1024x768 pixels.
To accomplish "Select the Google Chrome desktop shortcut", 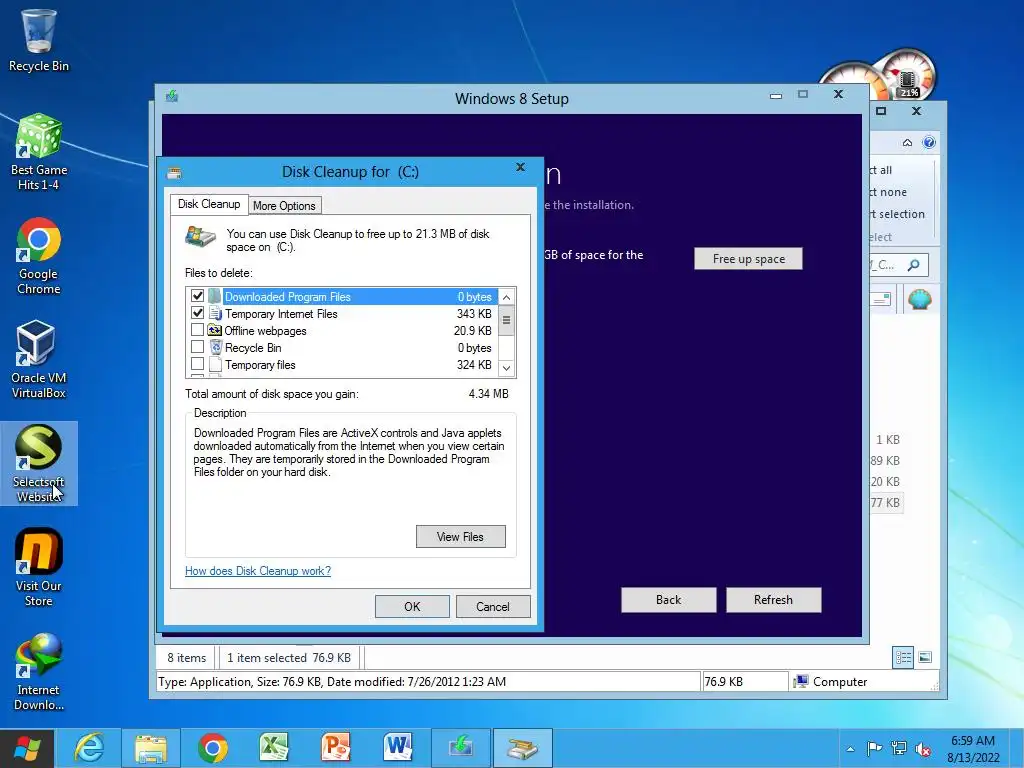I will coord(39,256).
